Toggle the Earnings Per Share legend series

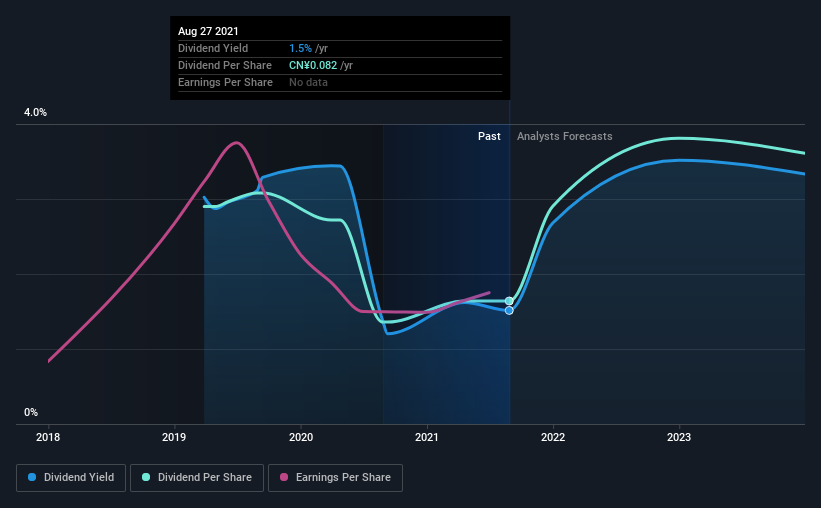(x=335, y=478)
